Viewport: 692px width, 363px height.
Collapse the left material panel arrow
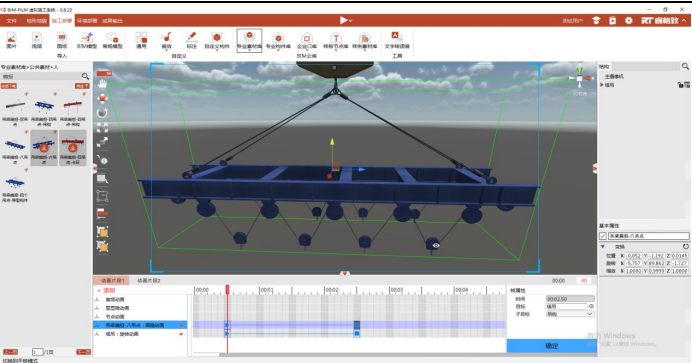[x=95, y=168]
